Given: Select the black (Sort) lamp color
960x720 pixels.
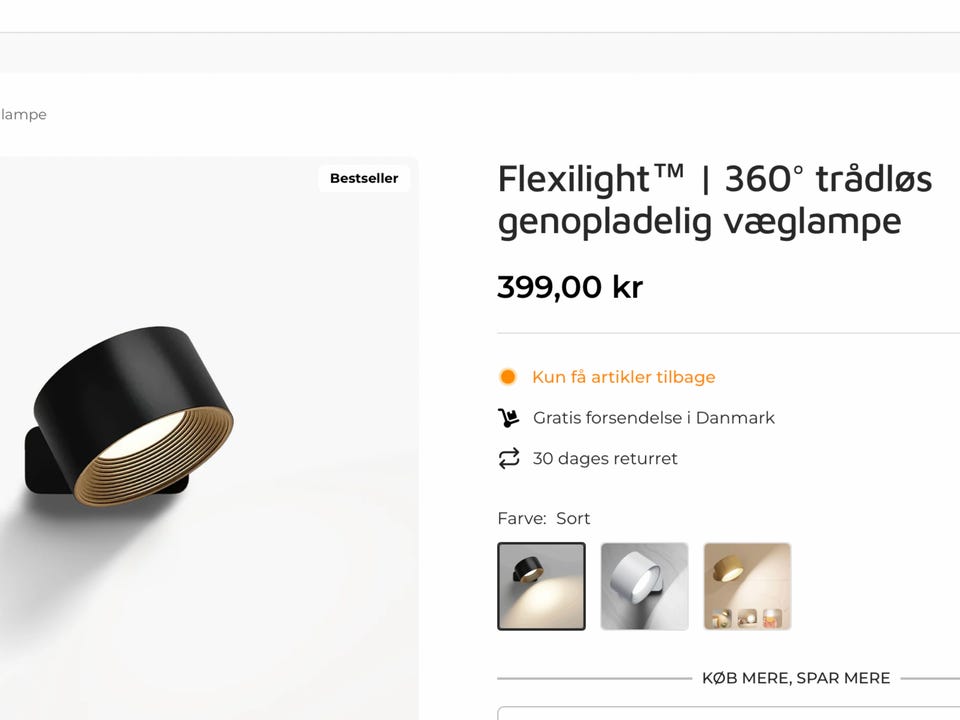Looking at the screenshot, I should click(x=541, y=586).
